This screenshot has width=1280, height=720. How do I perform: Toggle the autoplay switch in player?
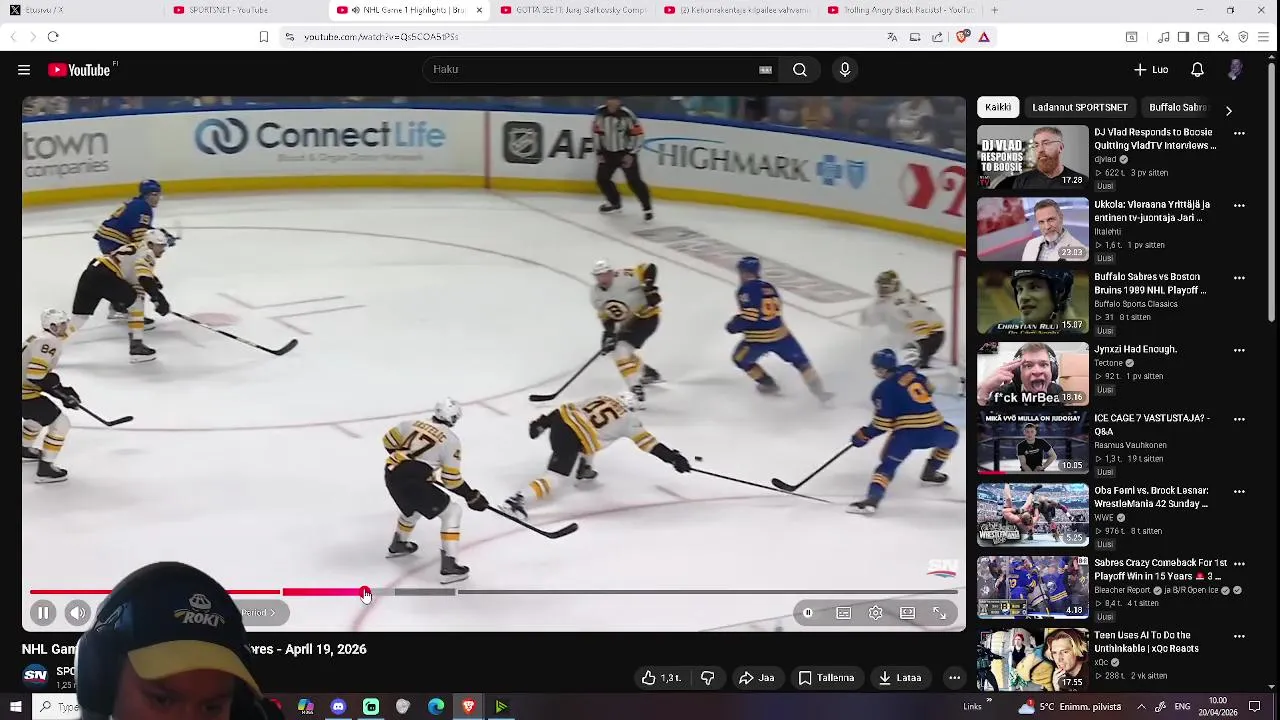[x=808, y=613]
